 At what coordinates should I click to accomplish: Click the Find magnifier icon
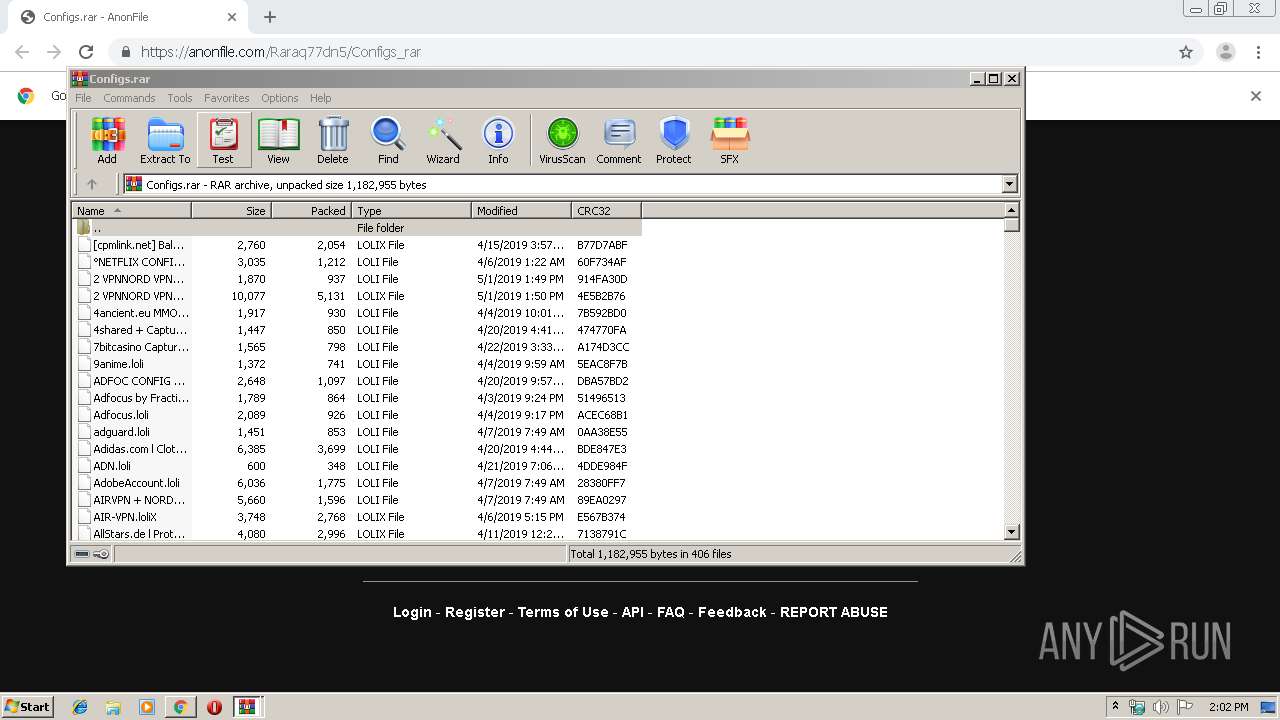coord(388,140)
